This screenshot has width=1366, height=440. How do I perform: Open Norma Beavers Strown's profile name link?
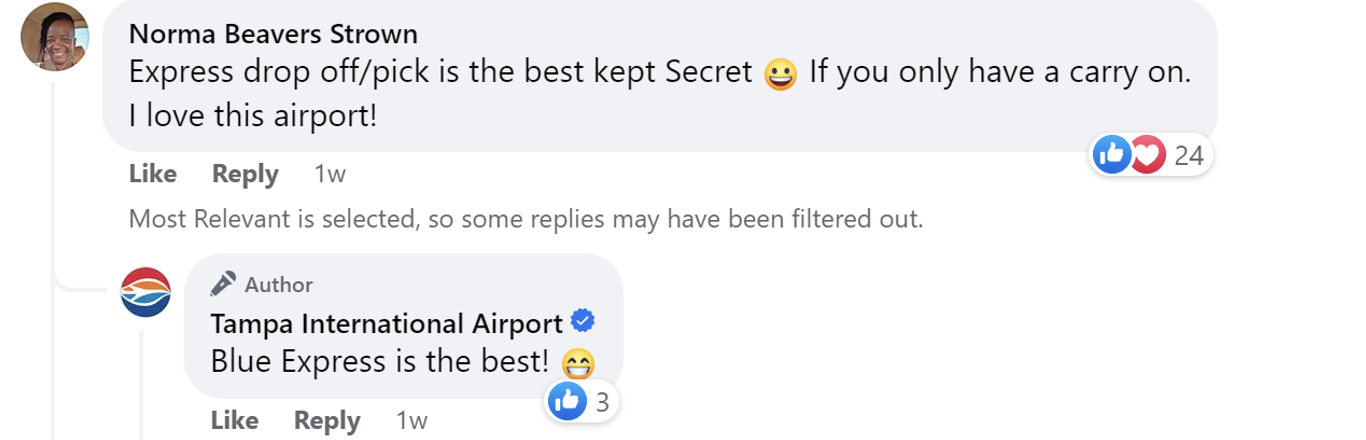point(273,34)
